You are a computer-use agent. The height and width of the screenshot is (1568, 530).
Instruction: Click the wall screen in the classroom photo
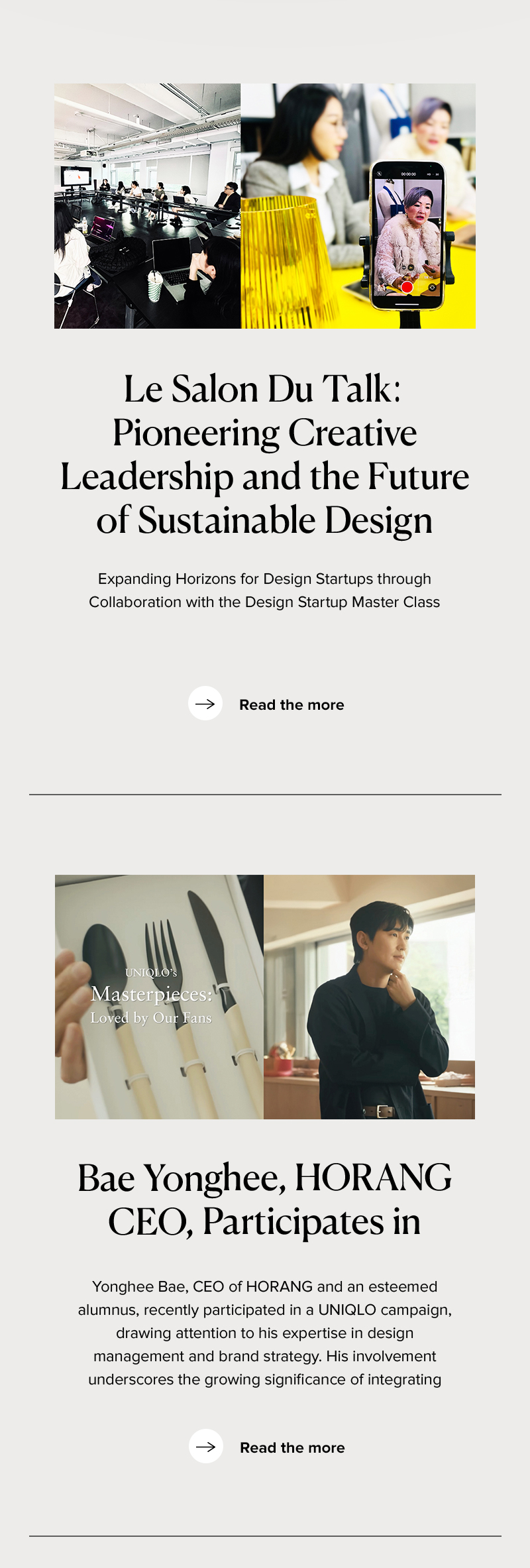[x=76, y=177]
